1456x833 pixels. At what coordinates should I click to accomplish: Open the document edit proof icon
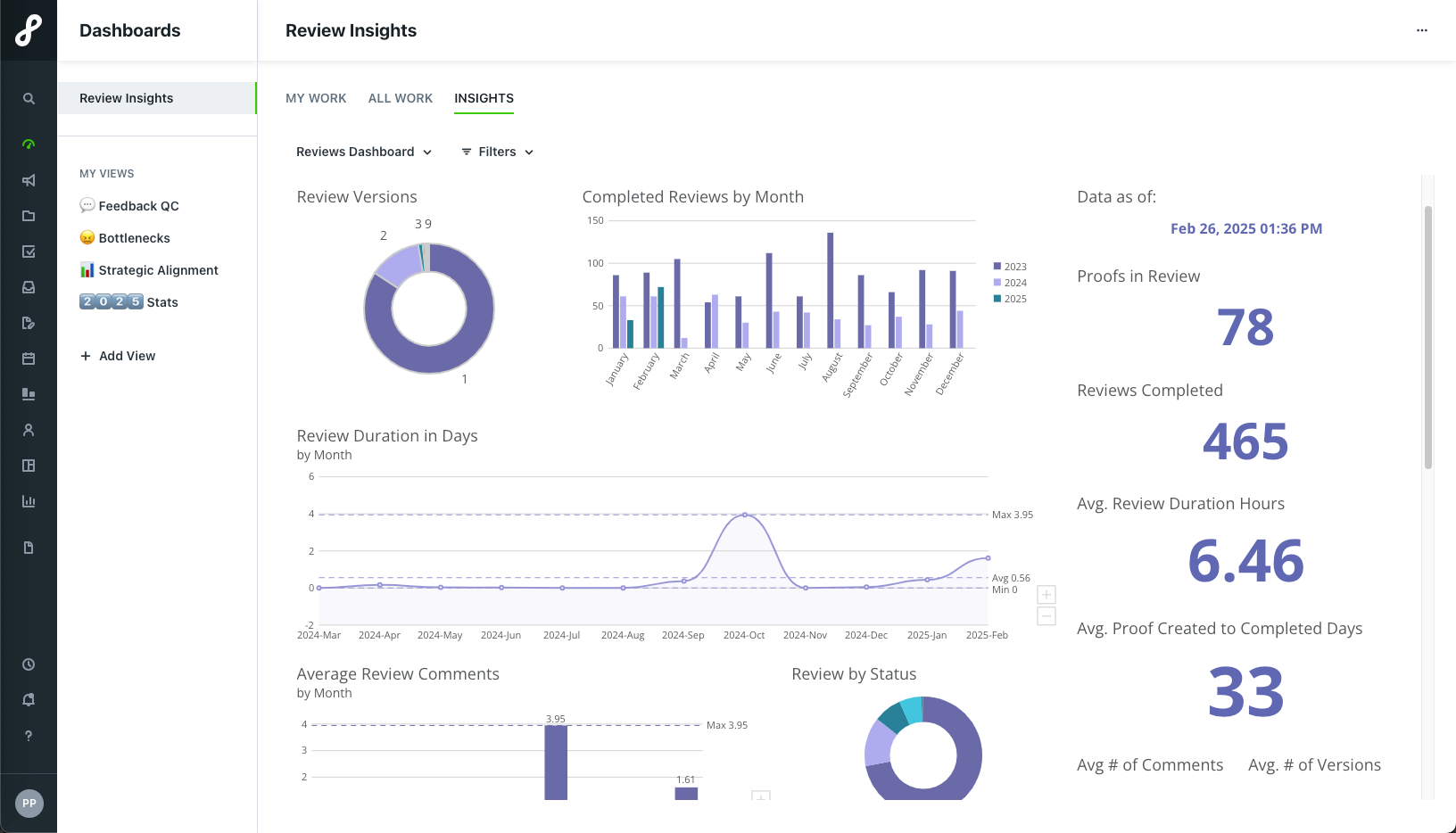[29, 323]
